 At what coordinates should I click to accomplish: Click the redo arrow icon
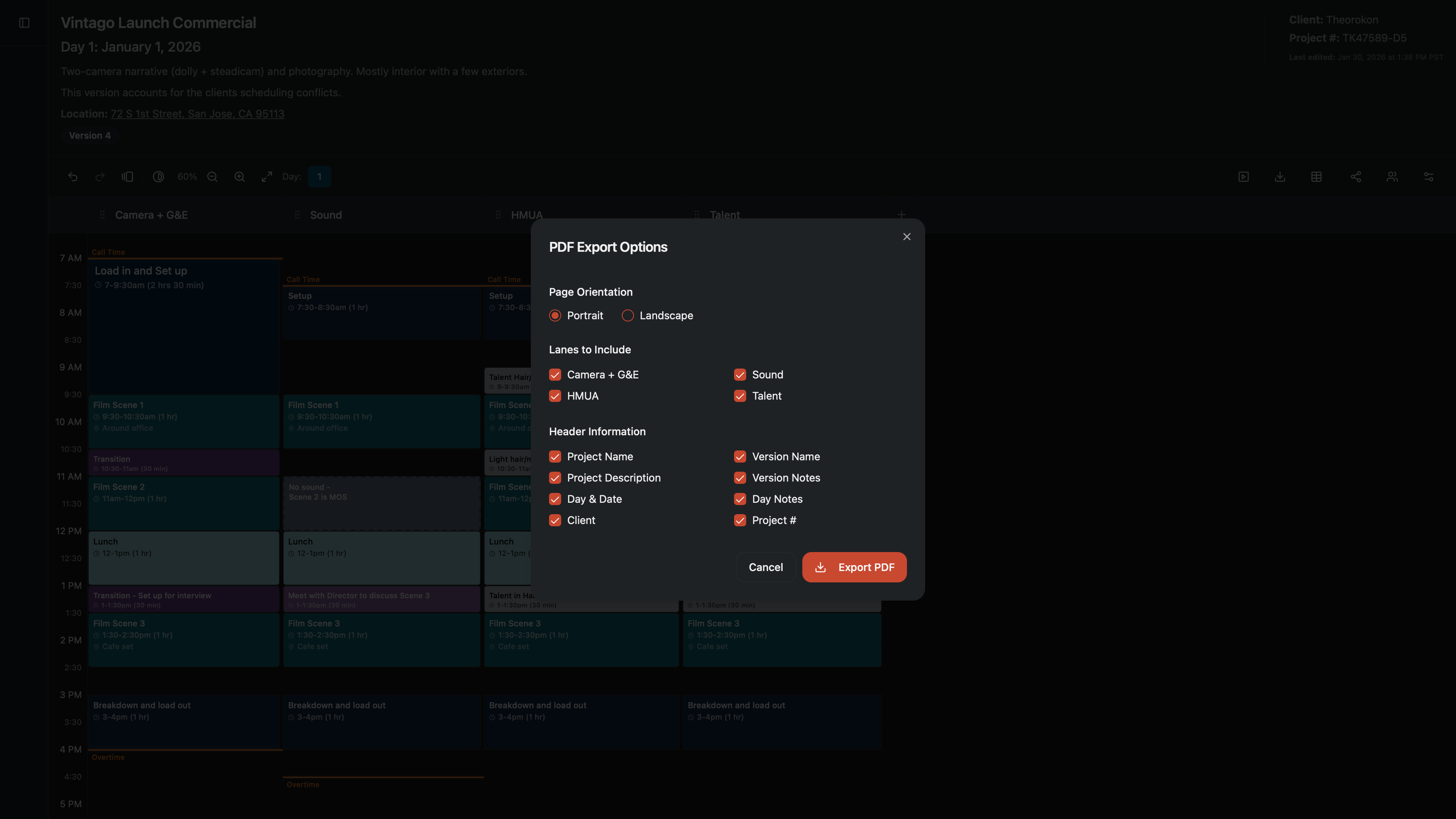(100, 177)
